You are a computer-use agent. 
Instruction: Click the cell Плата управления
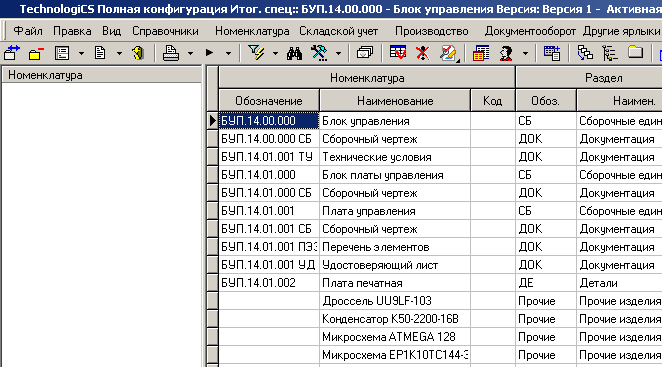(x=395, y=211)
